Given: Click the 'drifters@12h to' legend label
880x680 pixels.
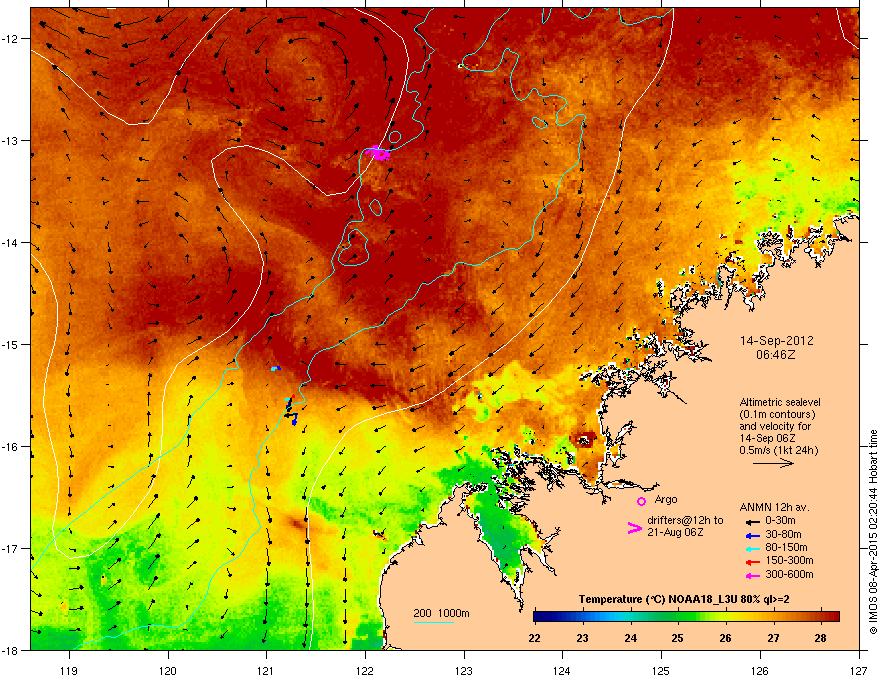Looking at the screenshot, I should click(x=685, y=520).
